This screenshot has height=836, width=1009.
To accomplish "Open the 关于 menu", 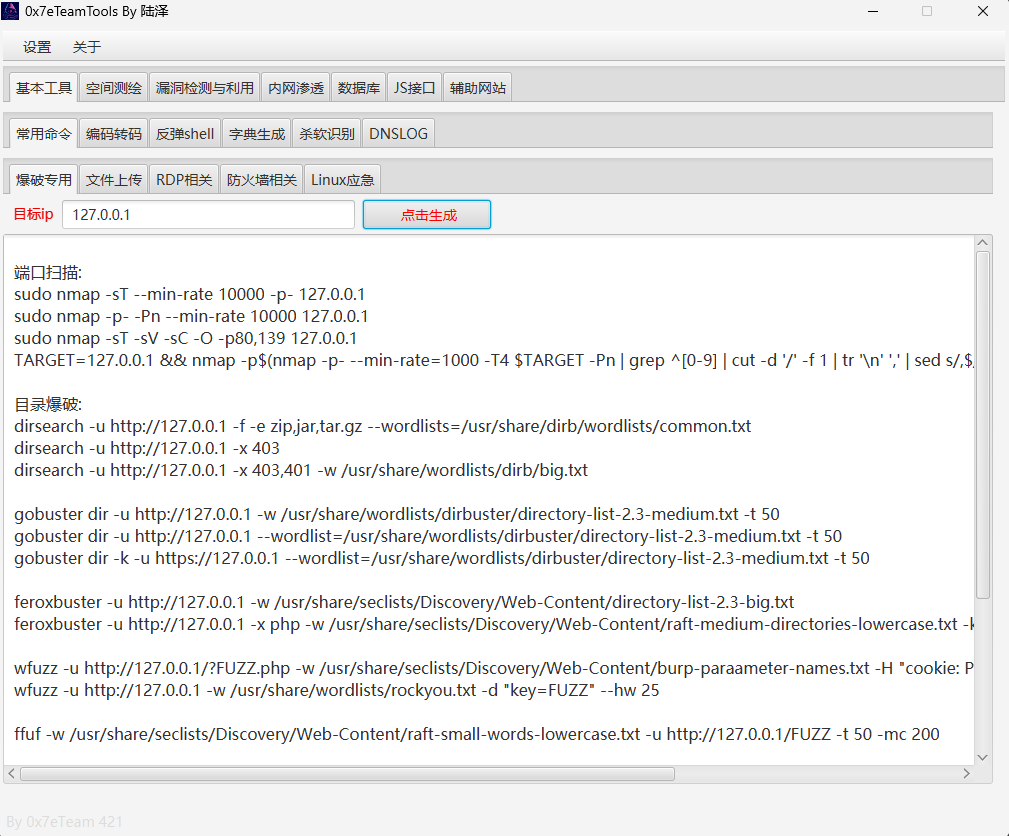I will point(87,47).
